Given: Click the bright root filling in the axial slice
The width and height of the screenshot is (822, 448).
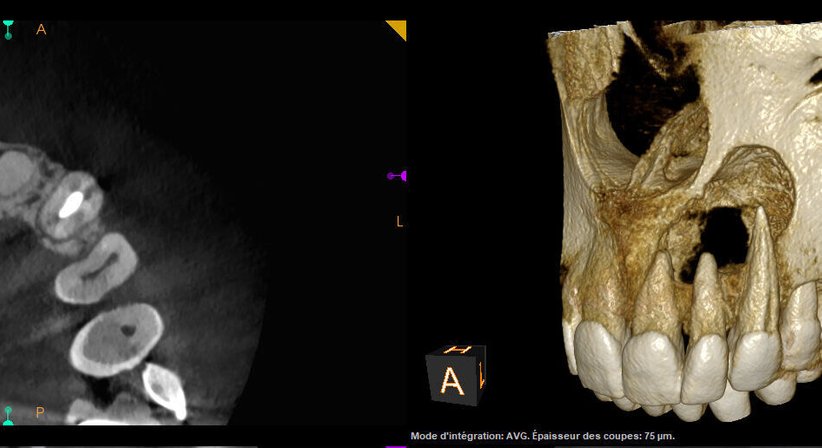Looking at the screenshot, I should [x=70, y=205].
